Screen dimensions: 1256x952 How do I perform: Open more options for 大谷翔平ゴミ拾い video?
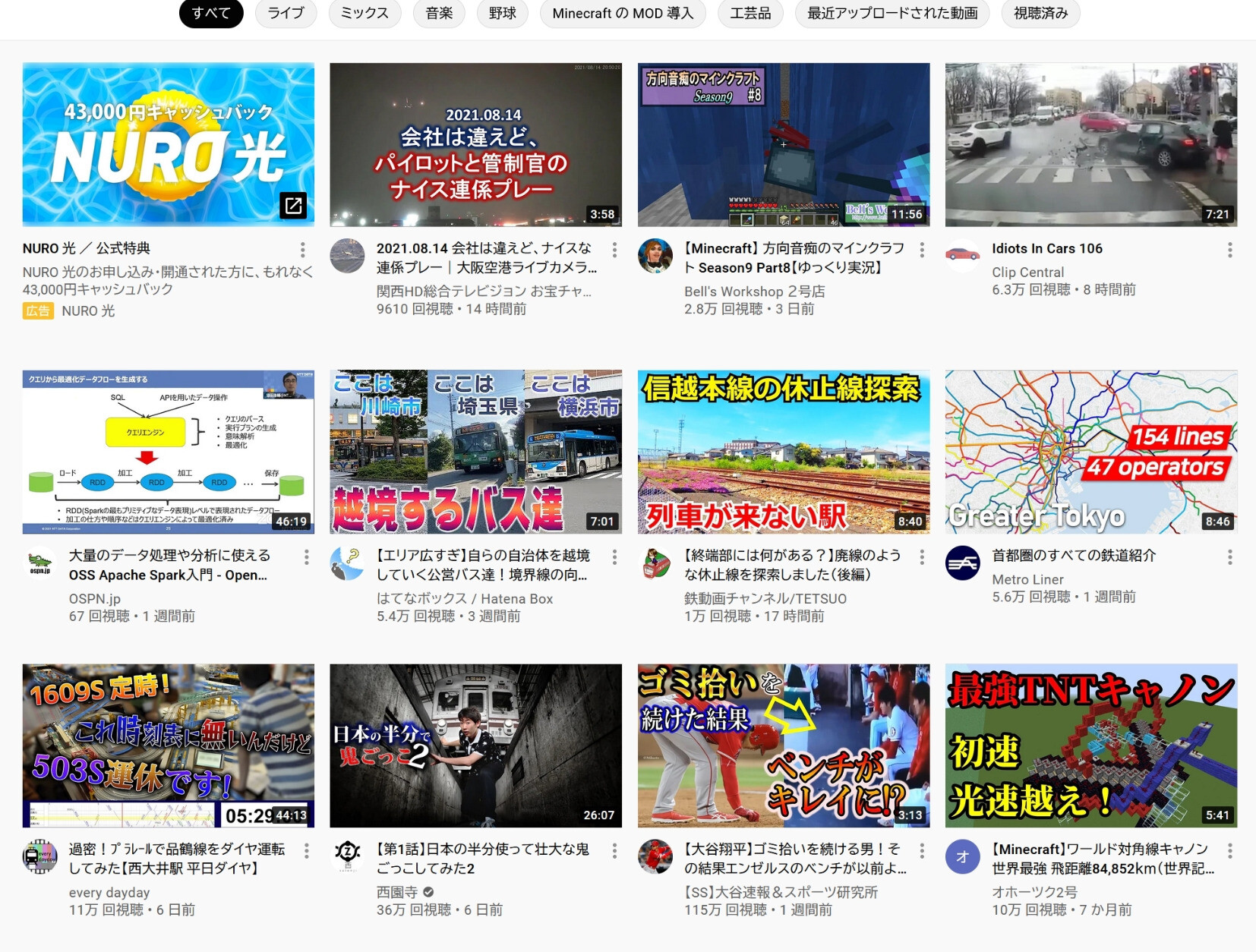(922, 851)
